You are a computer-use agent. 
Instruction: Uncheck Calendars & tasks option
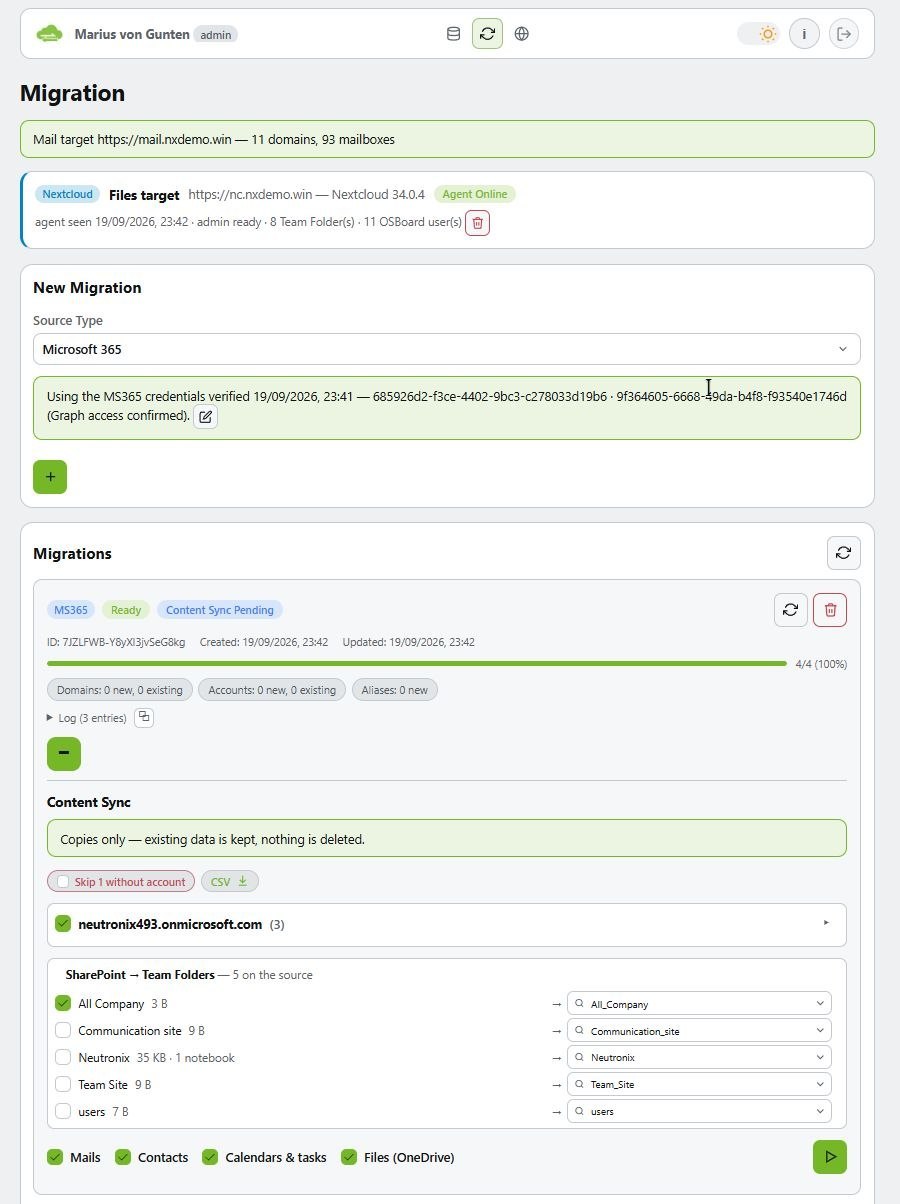[210, 1157]
